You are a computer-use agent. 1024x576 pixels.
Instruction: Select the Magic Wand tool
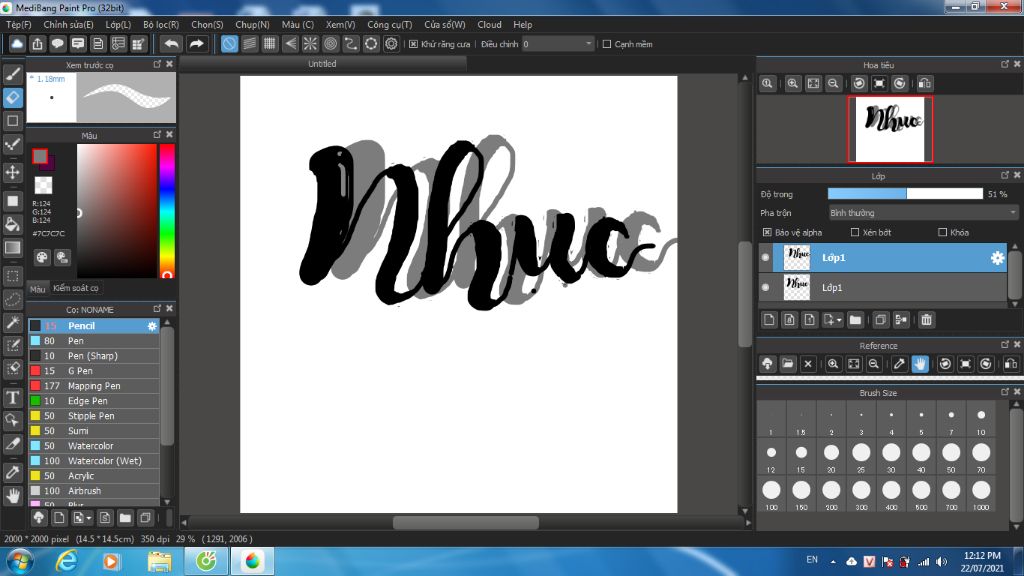[x=12, y=322]
